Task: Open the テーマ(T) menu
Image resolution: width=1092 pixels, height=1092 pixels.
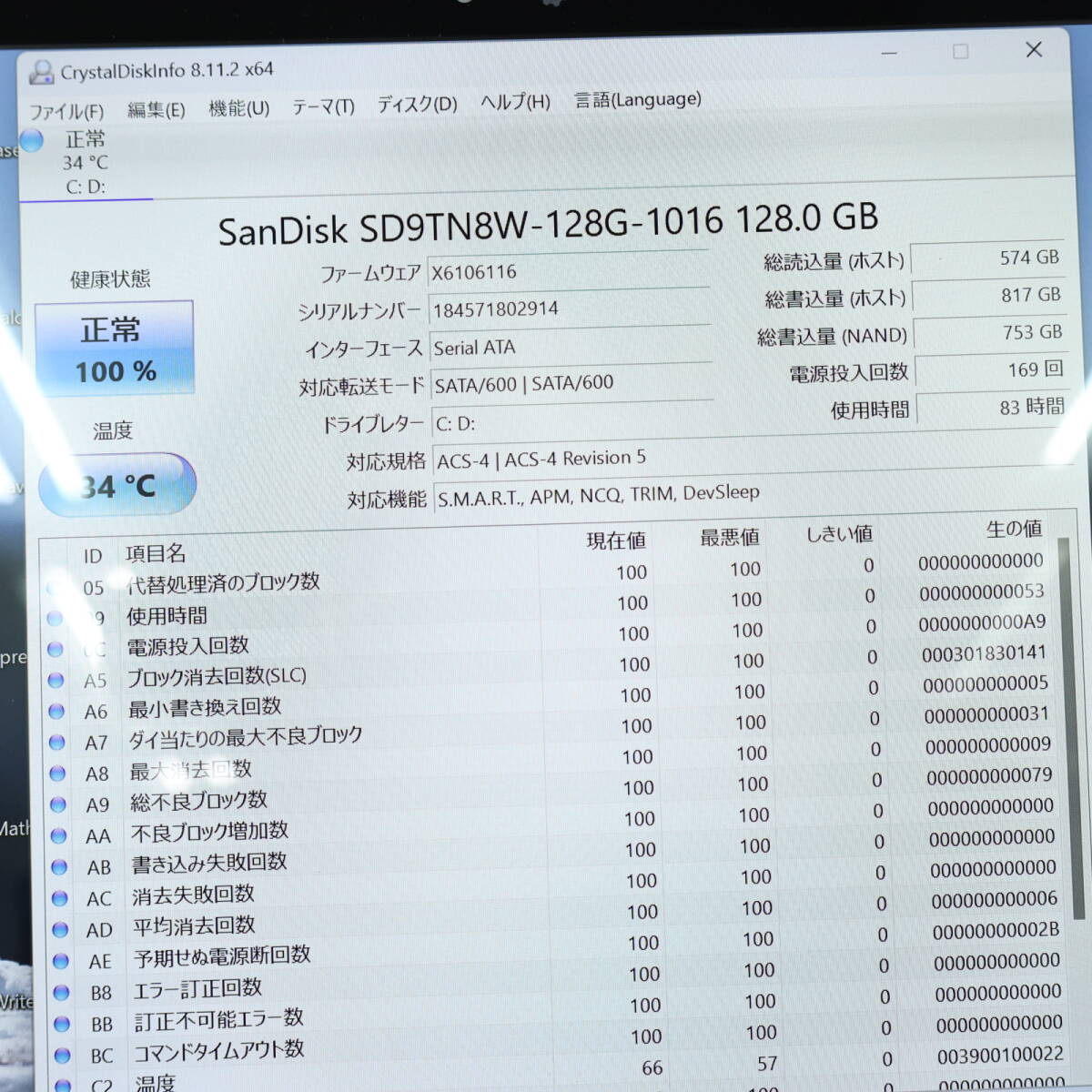Action: [x=323, y=106]
